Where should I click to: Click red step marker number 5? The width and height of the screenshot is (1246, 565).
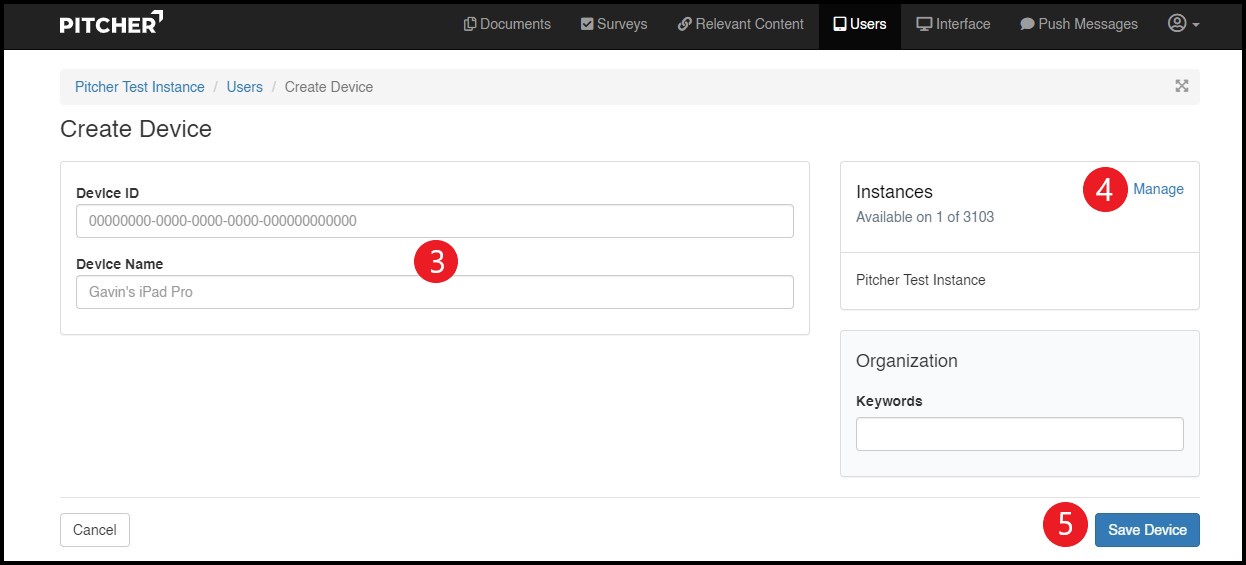click(x=1065, y=525)
